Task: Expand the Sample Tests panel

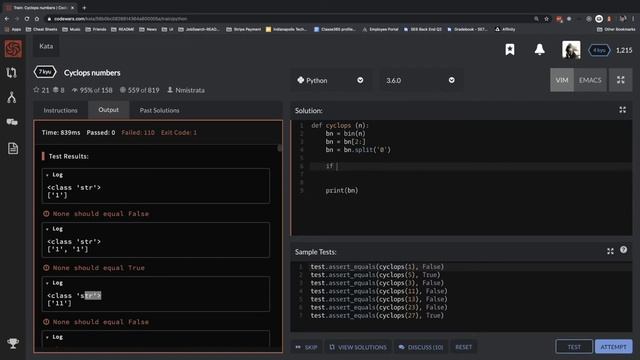Action: point(610,251)
